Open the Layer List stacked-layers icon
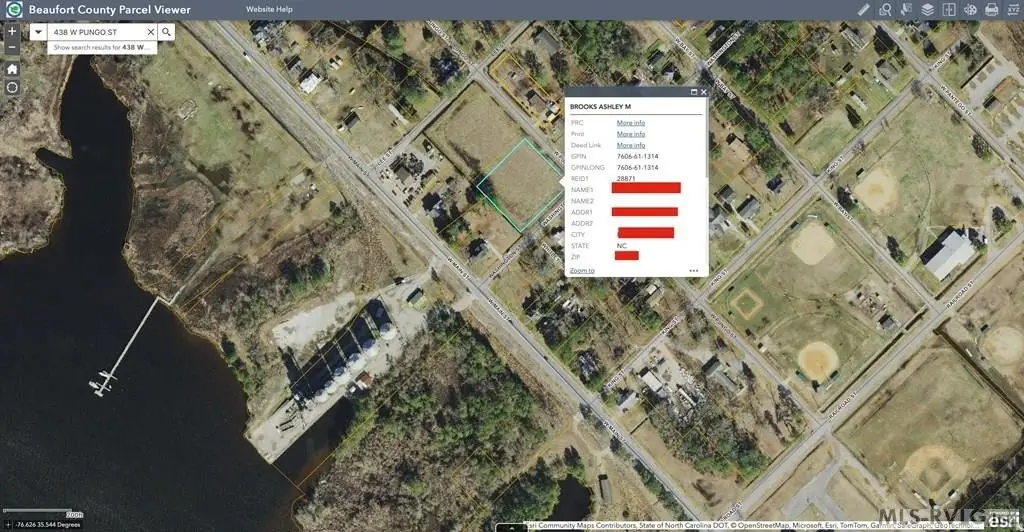1024x532 pixels. [x=928, y=9]
